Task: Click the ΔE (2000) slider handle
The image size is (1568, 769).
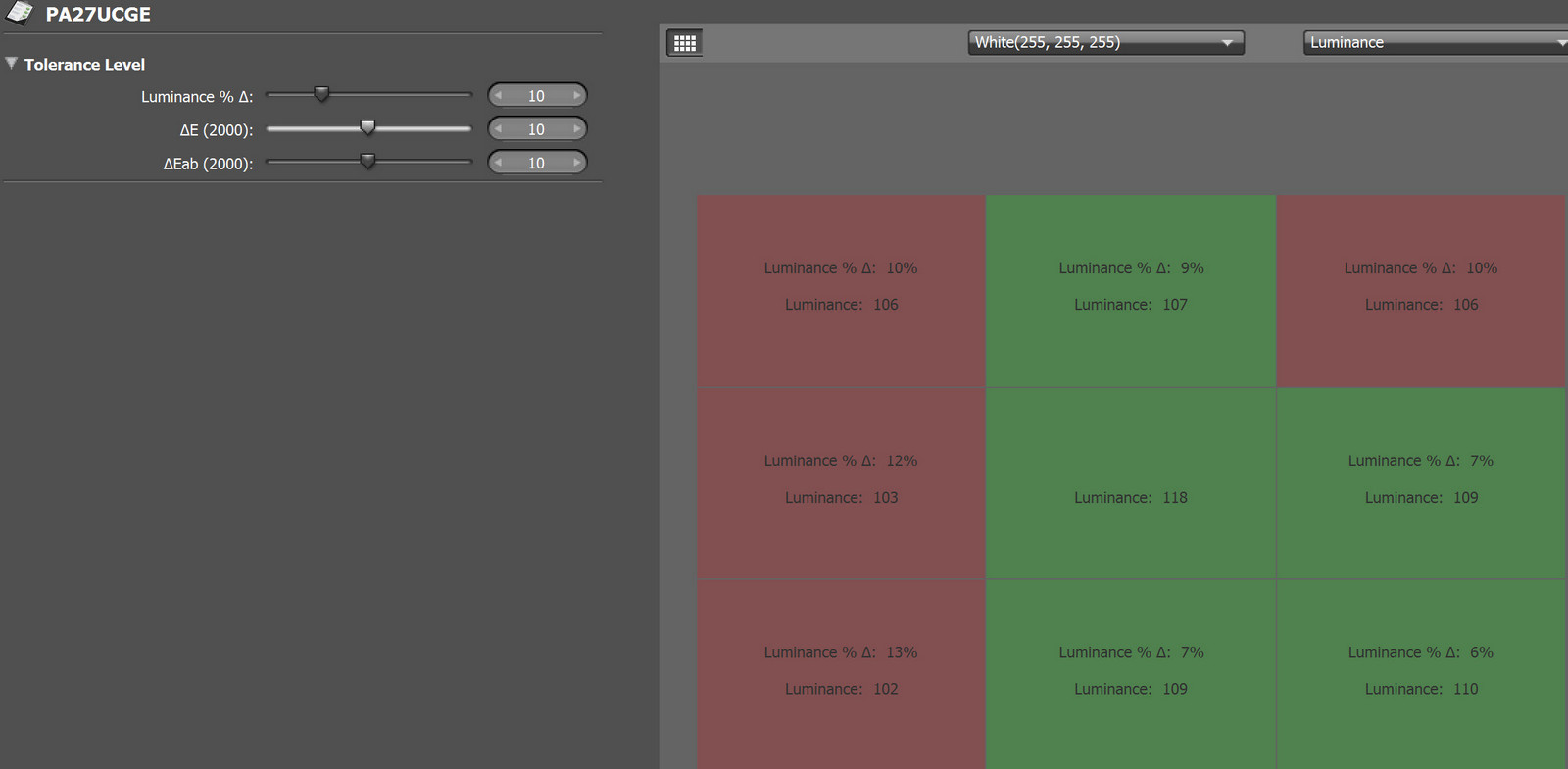Action: [x=367, y=127]
